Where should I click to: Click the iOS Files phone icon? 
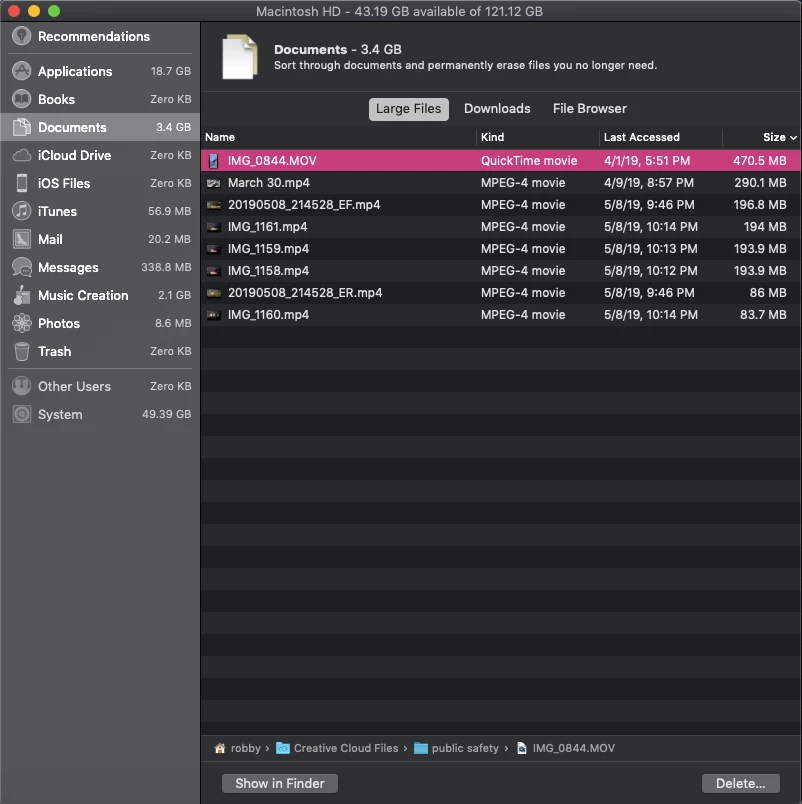[x=22, y=183]
